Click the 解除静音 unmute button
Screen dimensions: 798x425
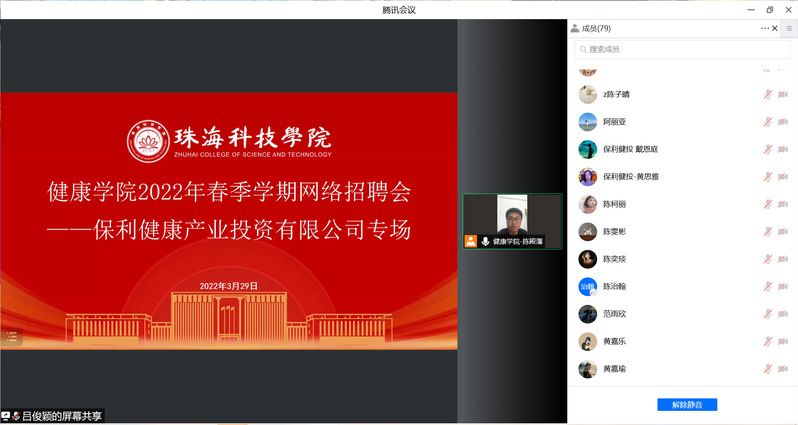point(687,405)
